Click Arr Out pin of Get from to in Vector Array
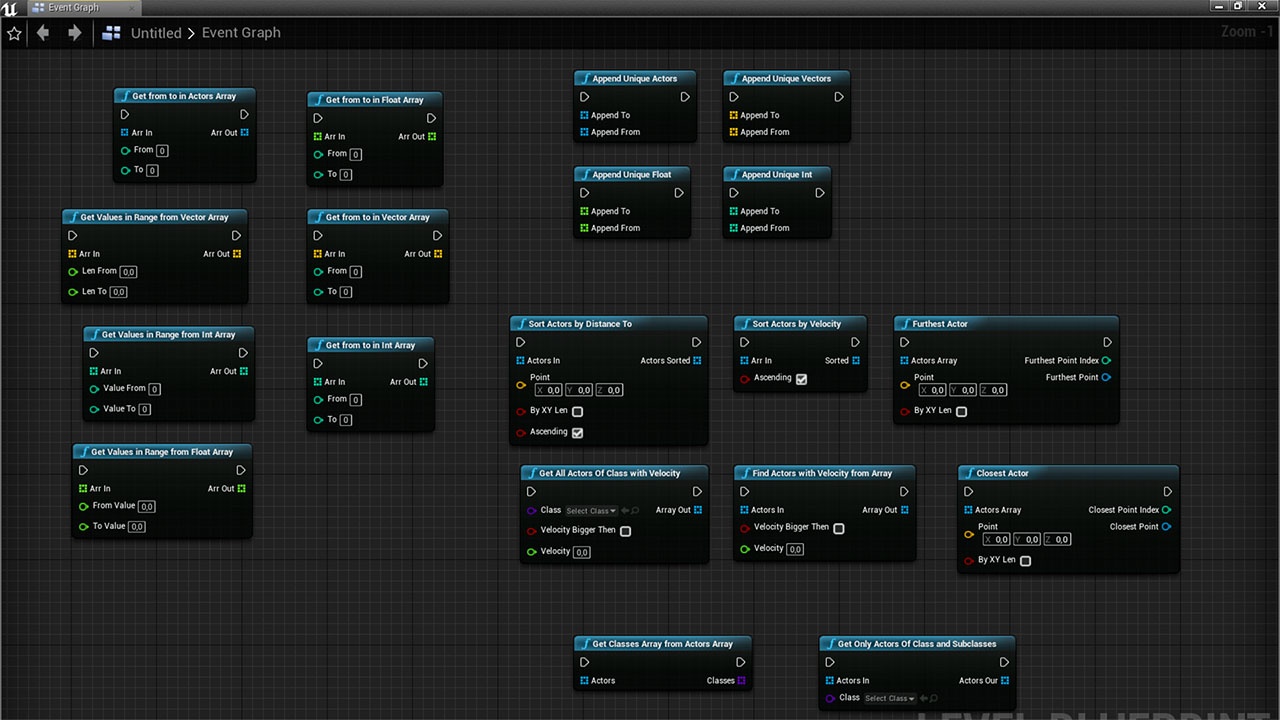Viewport: 1280px width, 720px height. point(438,254)
